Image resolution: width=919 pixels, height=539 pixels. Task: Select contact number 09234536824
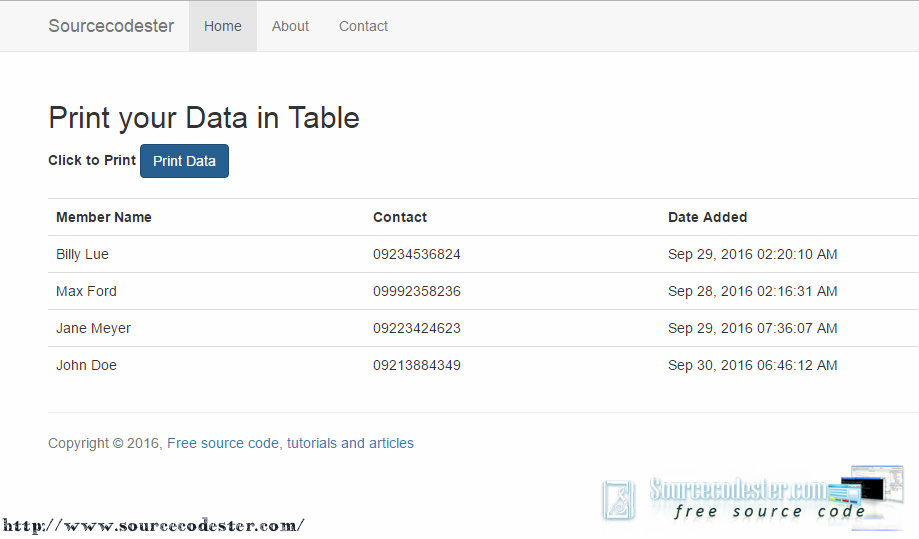tap(417, 254)
